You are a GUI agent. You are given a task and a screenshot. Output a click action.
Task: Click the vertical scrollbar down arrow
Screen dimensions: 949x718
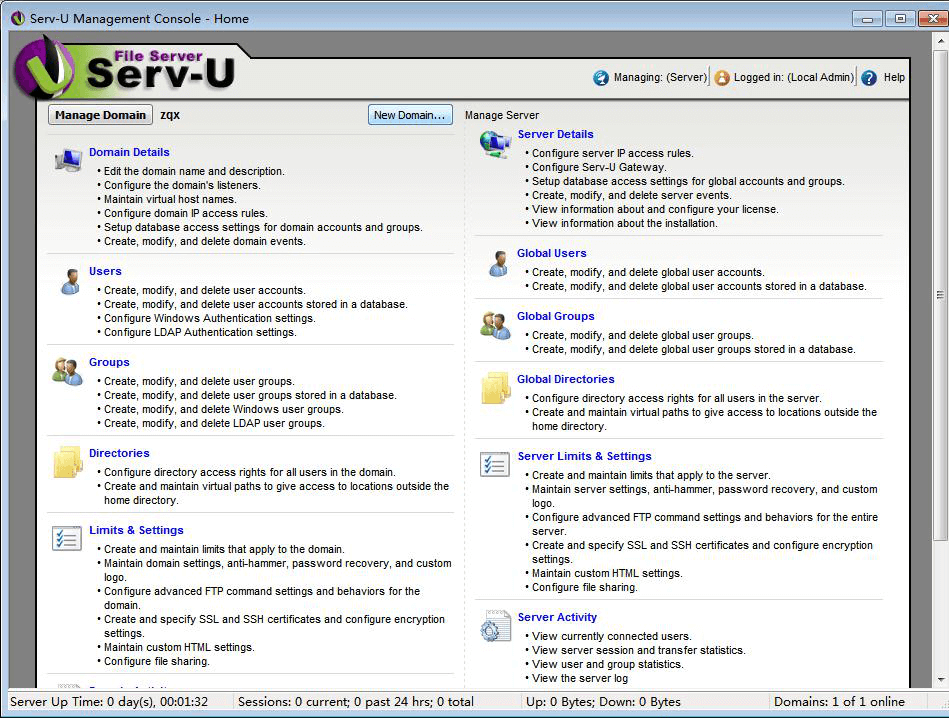tap(941, 679)
